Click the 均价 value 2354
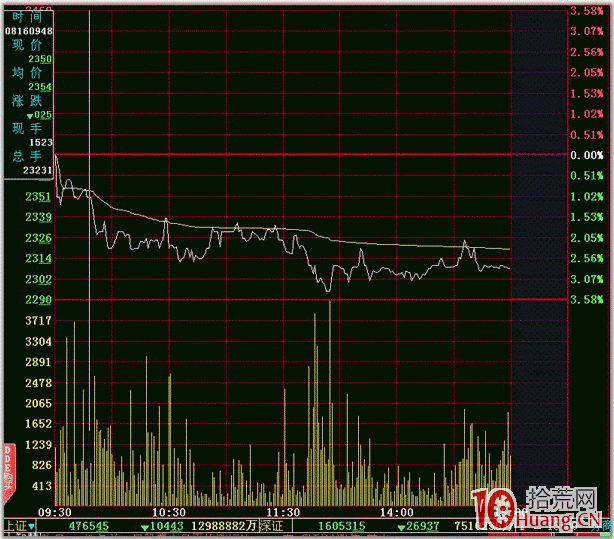 tap(40, 87)
